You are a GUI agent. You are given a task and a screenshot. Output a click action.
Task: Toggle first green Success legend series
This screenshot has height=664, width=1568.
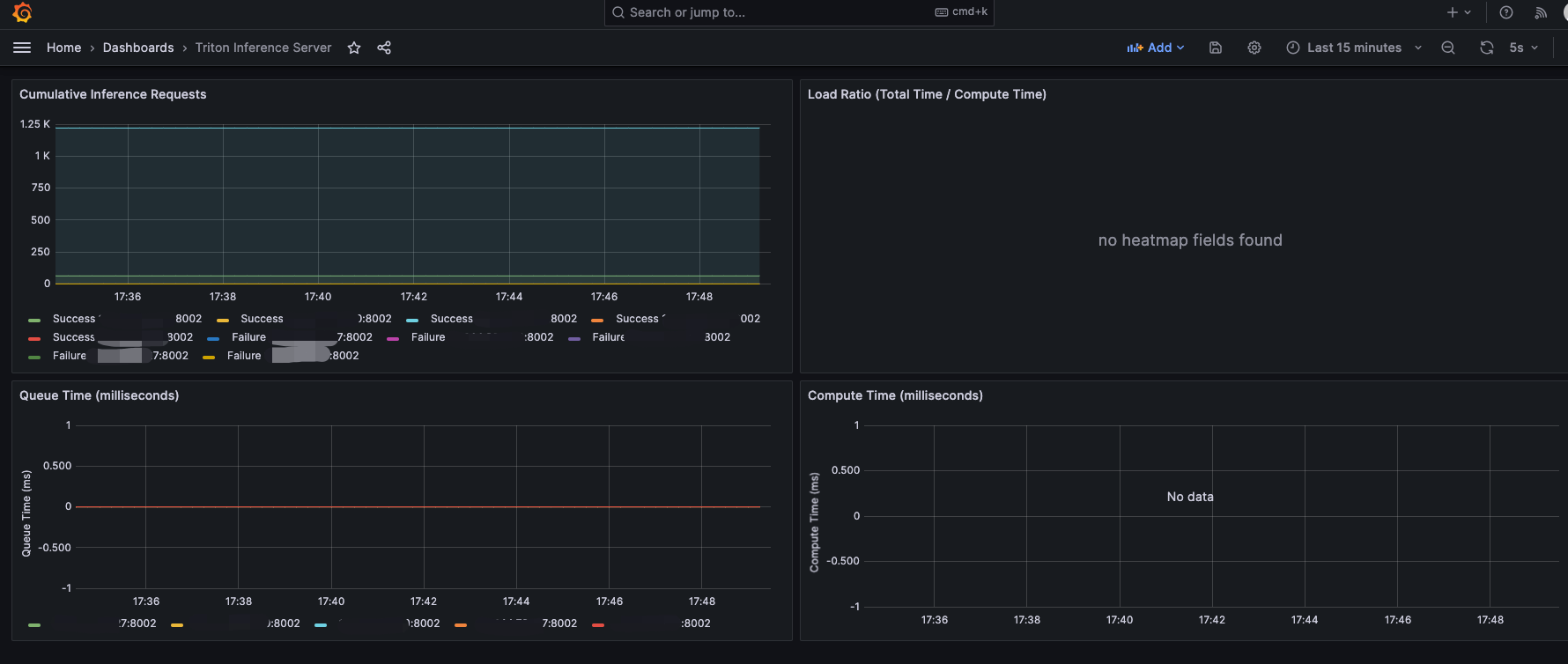click(115, 319)
